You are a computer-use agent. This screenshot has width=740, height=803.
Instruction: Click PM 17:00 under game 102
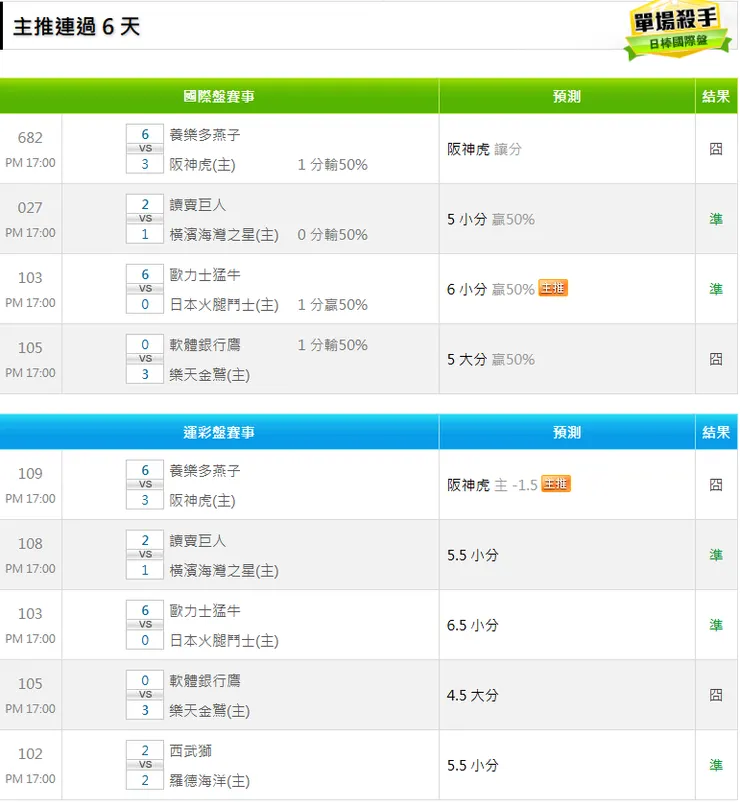(x=30, y=778)
